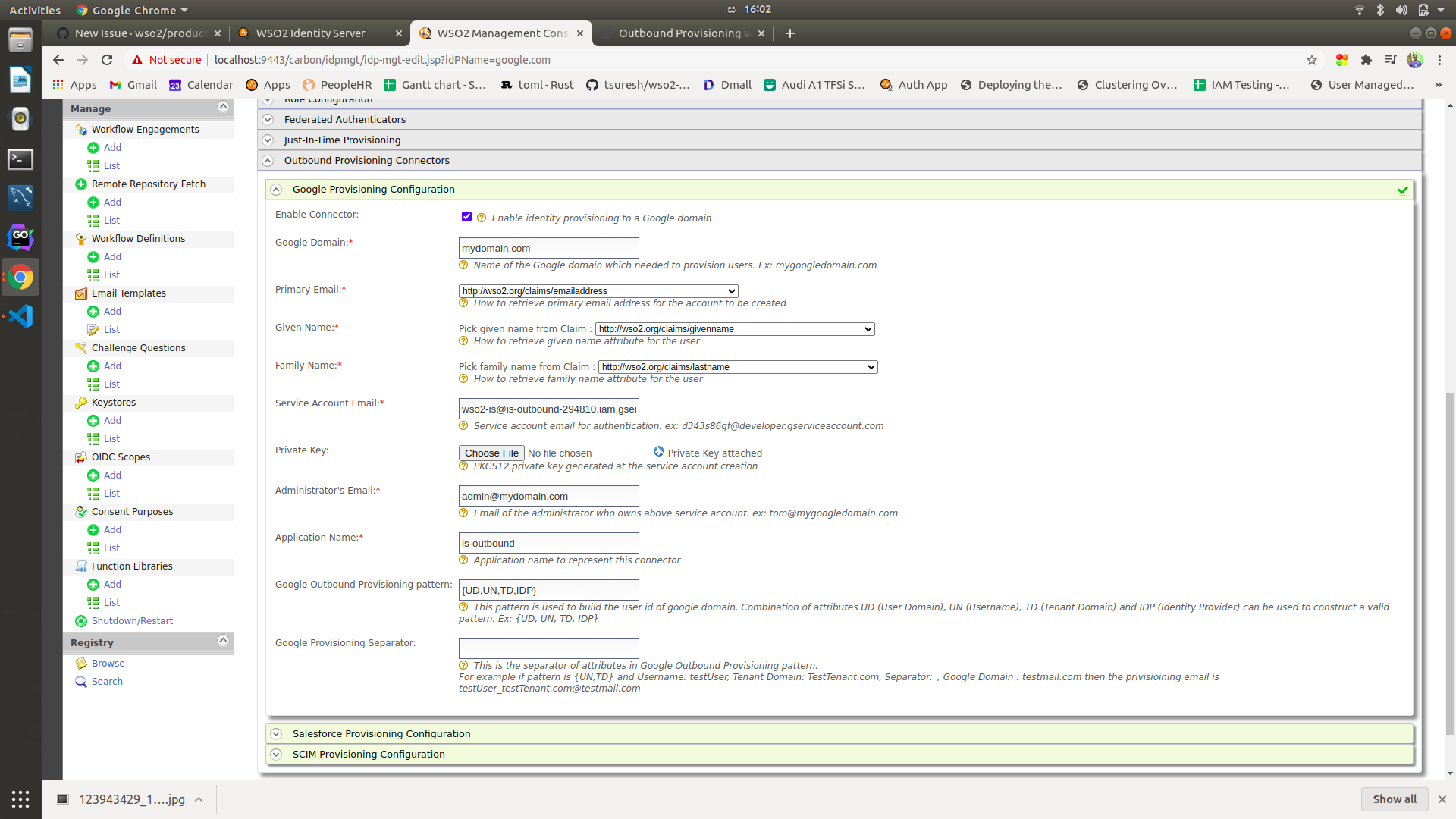The height and width of the screenshot is (819, 1456).
Task: Switch to the WSO2 Identity Server tab
Action: click(311, 33)
